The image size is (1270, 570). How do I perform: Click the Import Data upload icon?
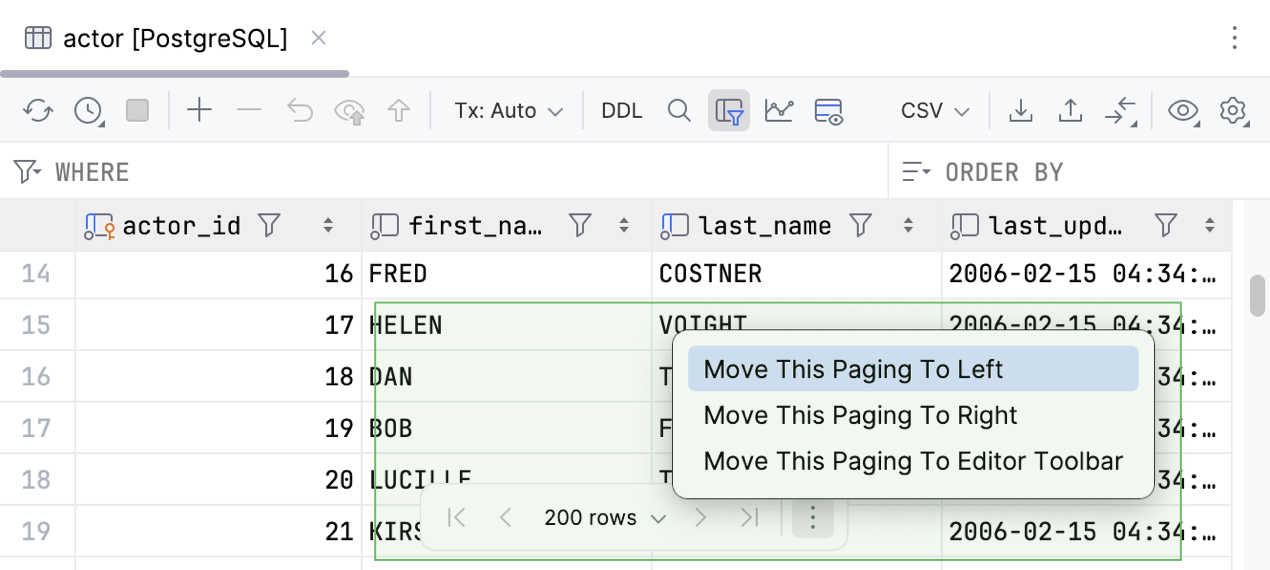point(1070,110)
